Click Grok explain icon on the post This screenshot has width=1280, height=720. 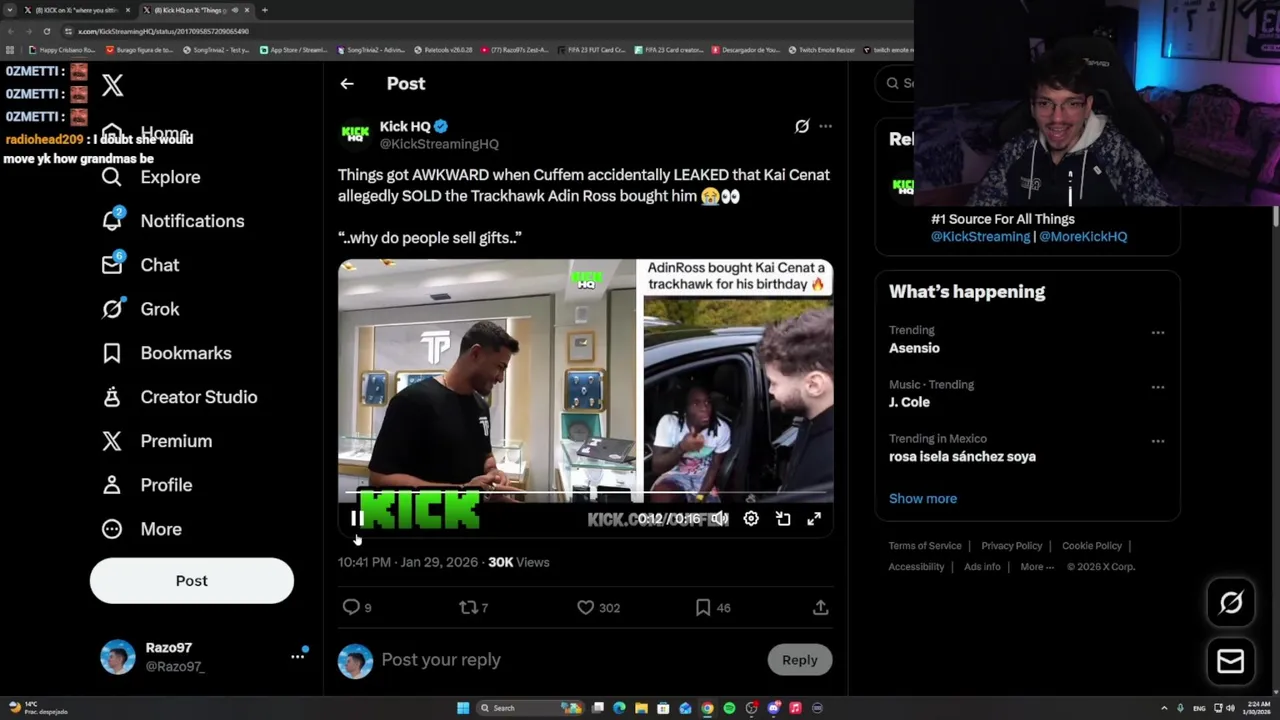[x=802, y=126]
